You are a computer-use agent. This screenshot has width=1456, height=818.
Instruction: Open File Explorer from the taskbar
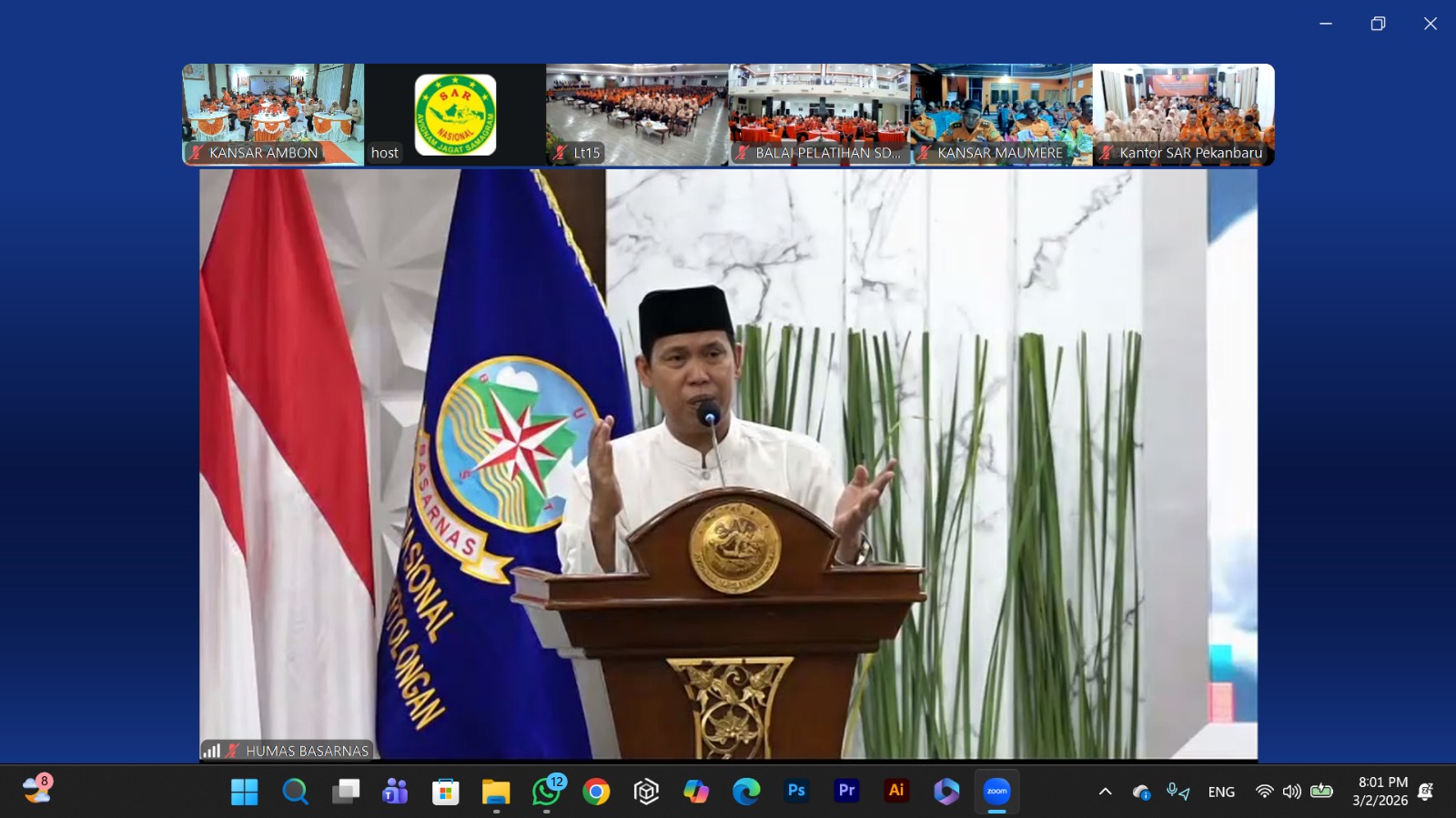(496, 792)
